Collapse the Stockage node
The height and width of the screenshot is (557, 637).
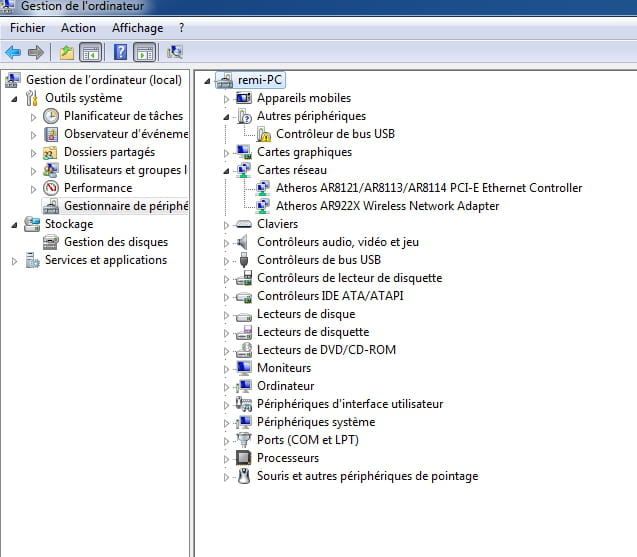coord(14,225)
